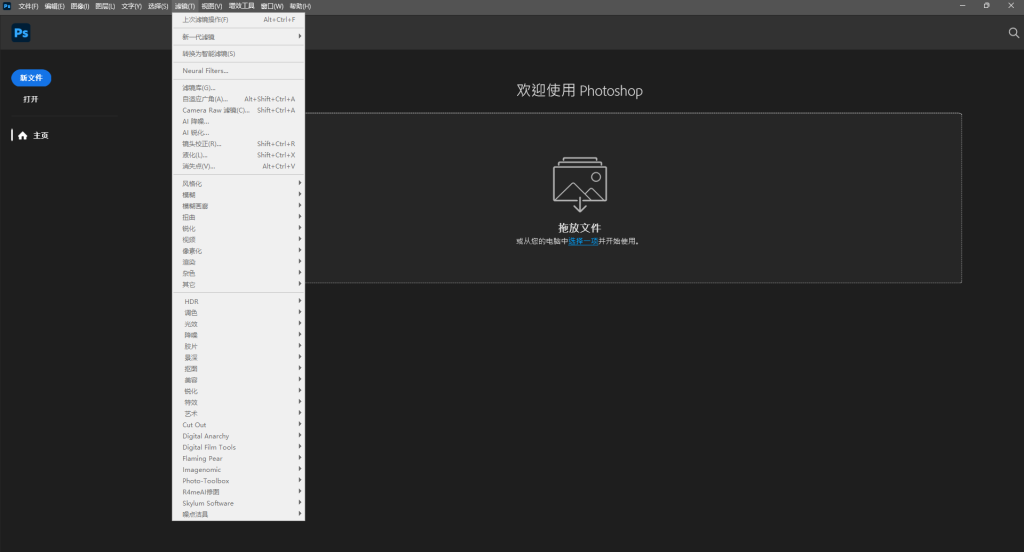Expand the 模糊画廊 submenu
1024x552 pixels.
click(238, 206)
